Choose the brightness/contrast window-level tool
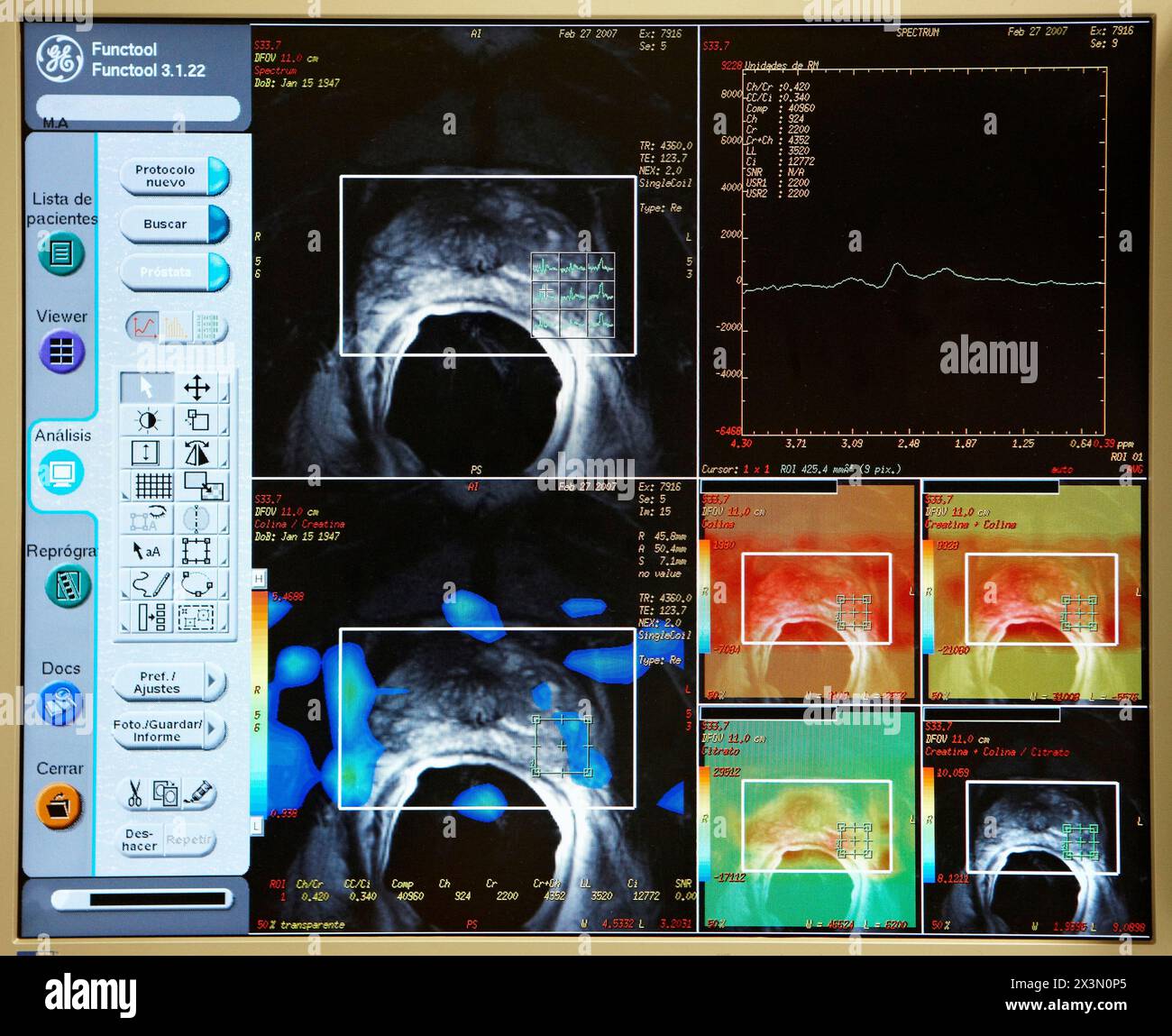Image resolution: width=1172 pixels, height=1036 pixels. (146, 421)
